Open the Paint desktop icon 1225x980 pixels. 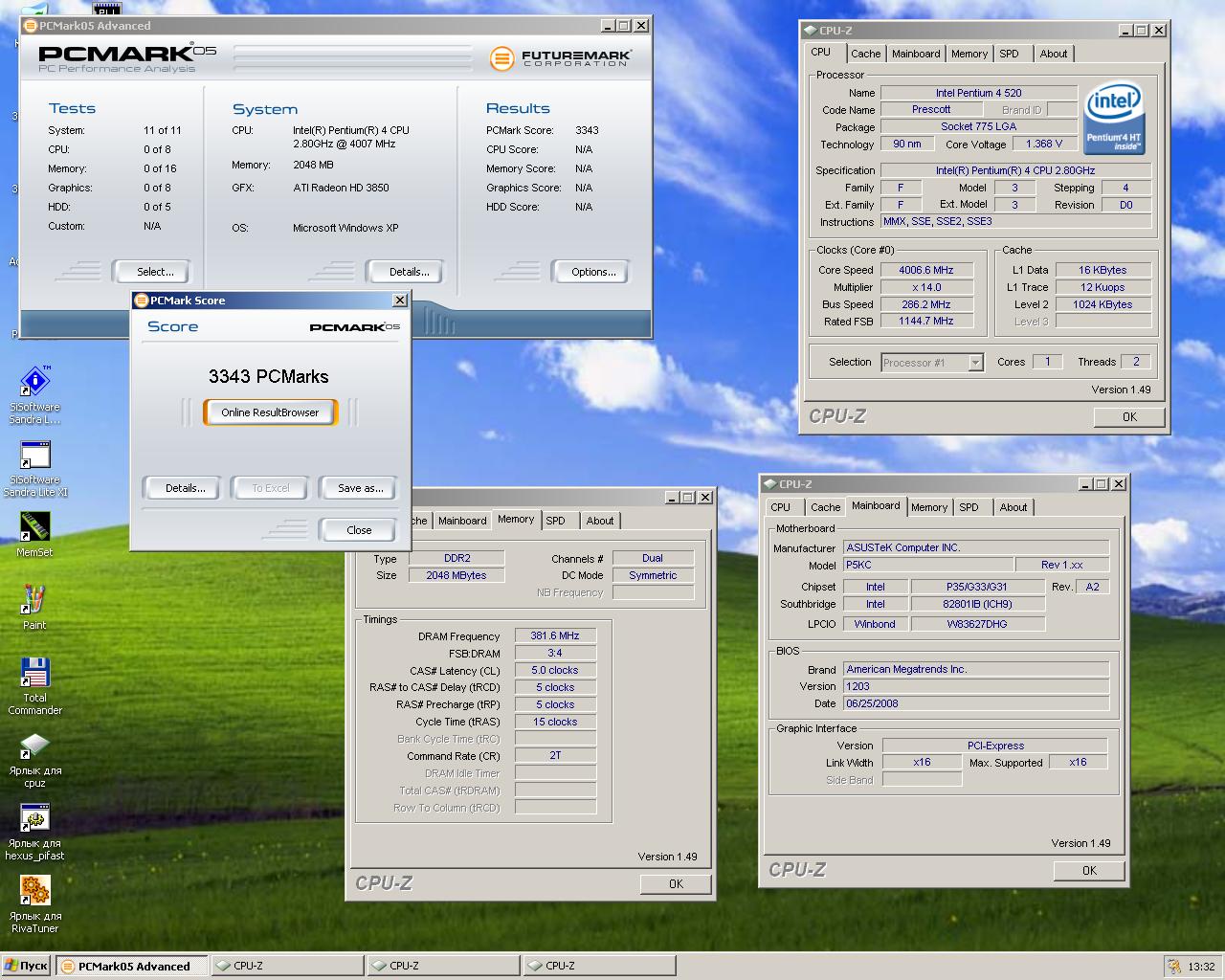pyautogui.click(x=34, y=608)
